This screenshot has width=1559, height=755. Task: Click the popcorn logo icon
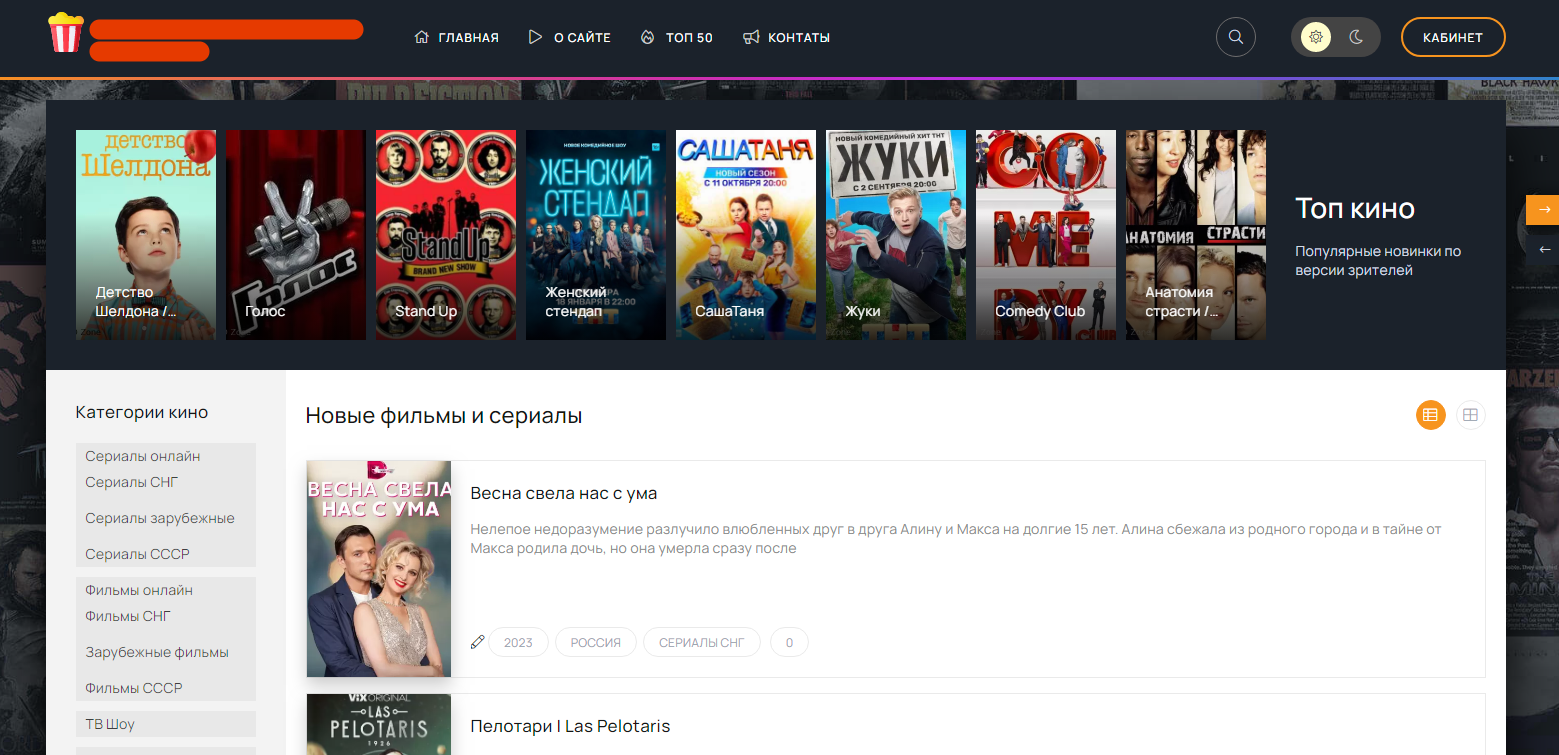point(67,32)
